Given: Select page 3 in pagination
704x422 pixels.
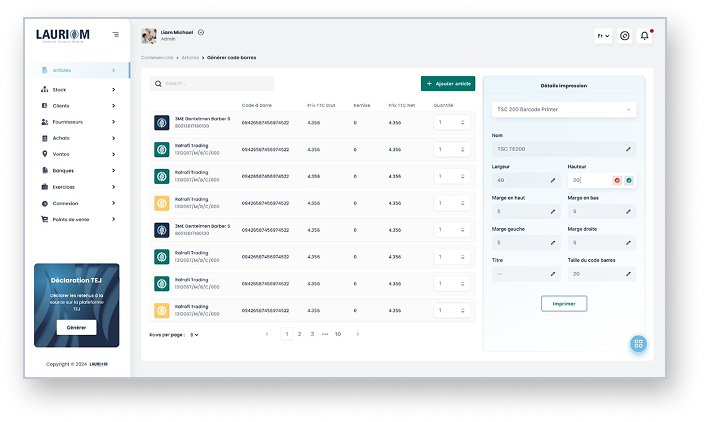Looking at the screenshot, I should click(312, 334).
